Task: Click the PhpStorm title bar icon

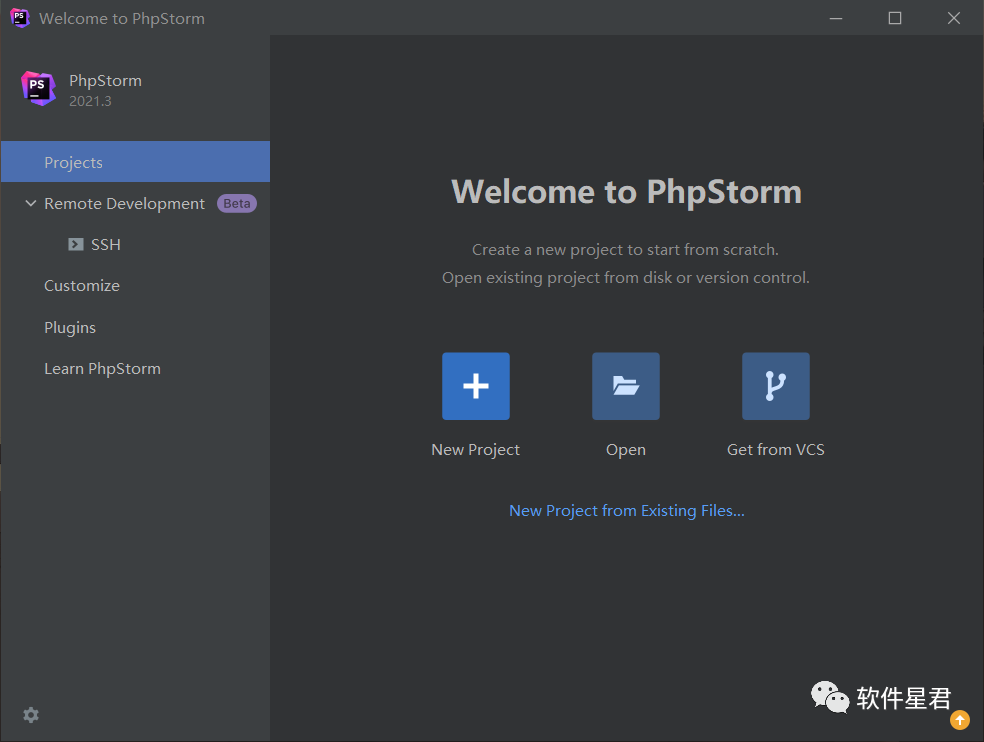Action: point(19,18)
